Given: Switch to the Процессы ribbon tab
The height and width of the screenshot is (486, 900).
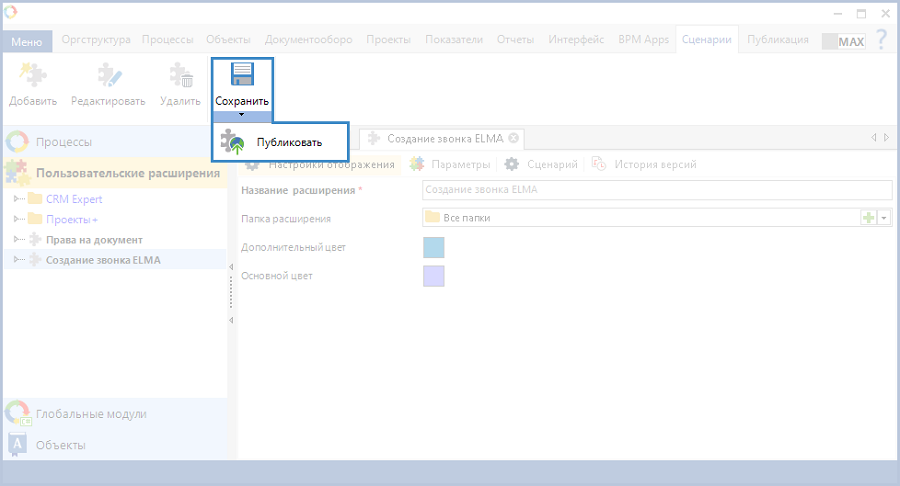Looking at the screenshot, I should click(168, 40).
